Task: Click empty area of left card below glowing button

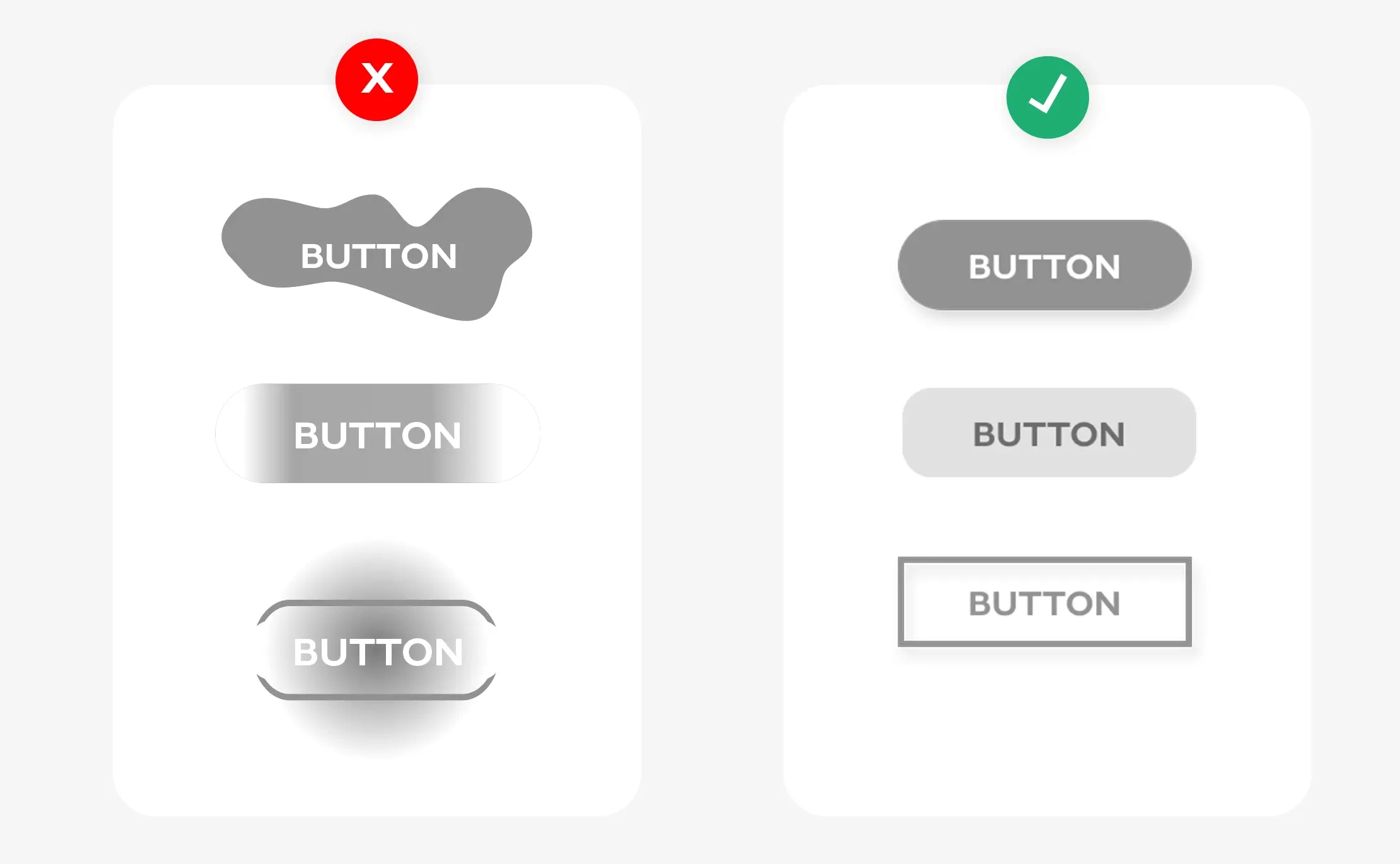Action: point(376,788)
